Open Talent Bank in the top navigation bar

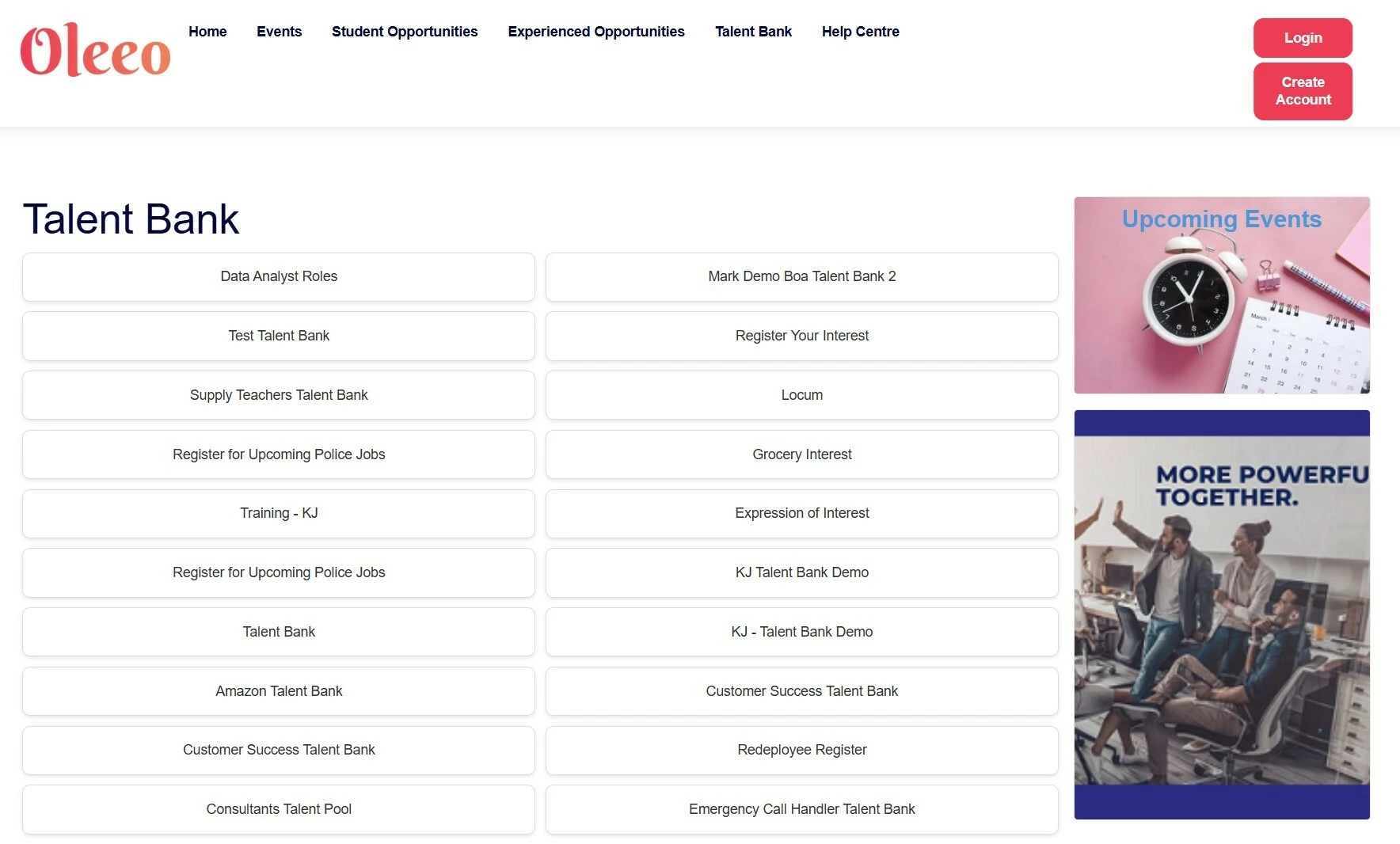coord(753,32)
